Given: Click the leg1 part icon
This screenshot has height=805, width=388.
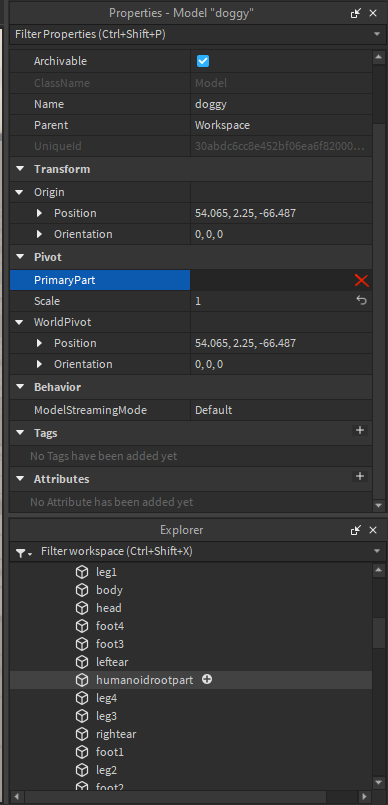Looking at the screenshot, I should tap(82, 572).
